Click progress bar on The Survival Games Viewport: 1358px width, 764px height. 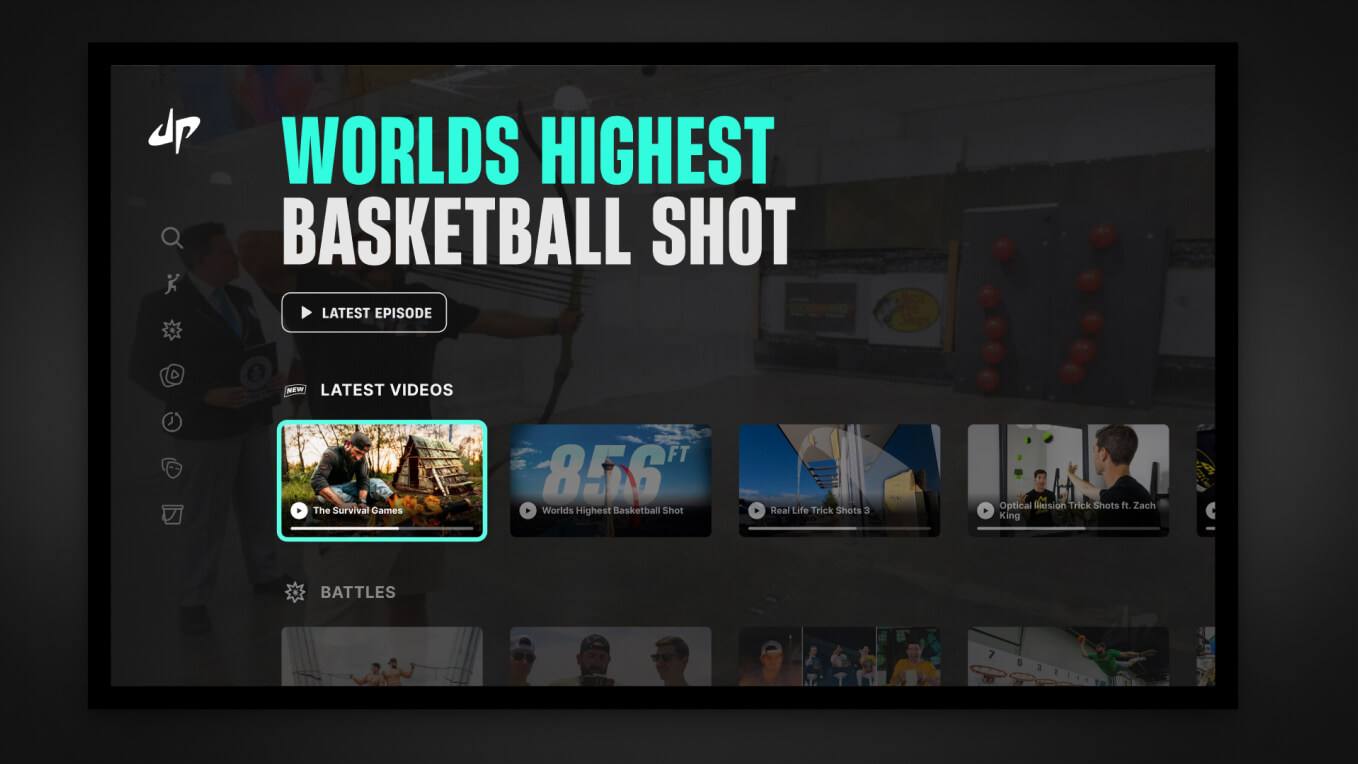(x=382, y=528)
